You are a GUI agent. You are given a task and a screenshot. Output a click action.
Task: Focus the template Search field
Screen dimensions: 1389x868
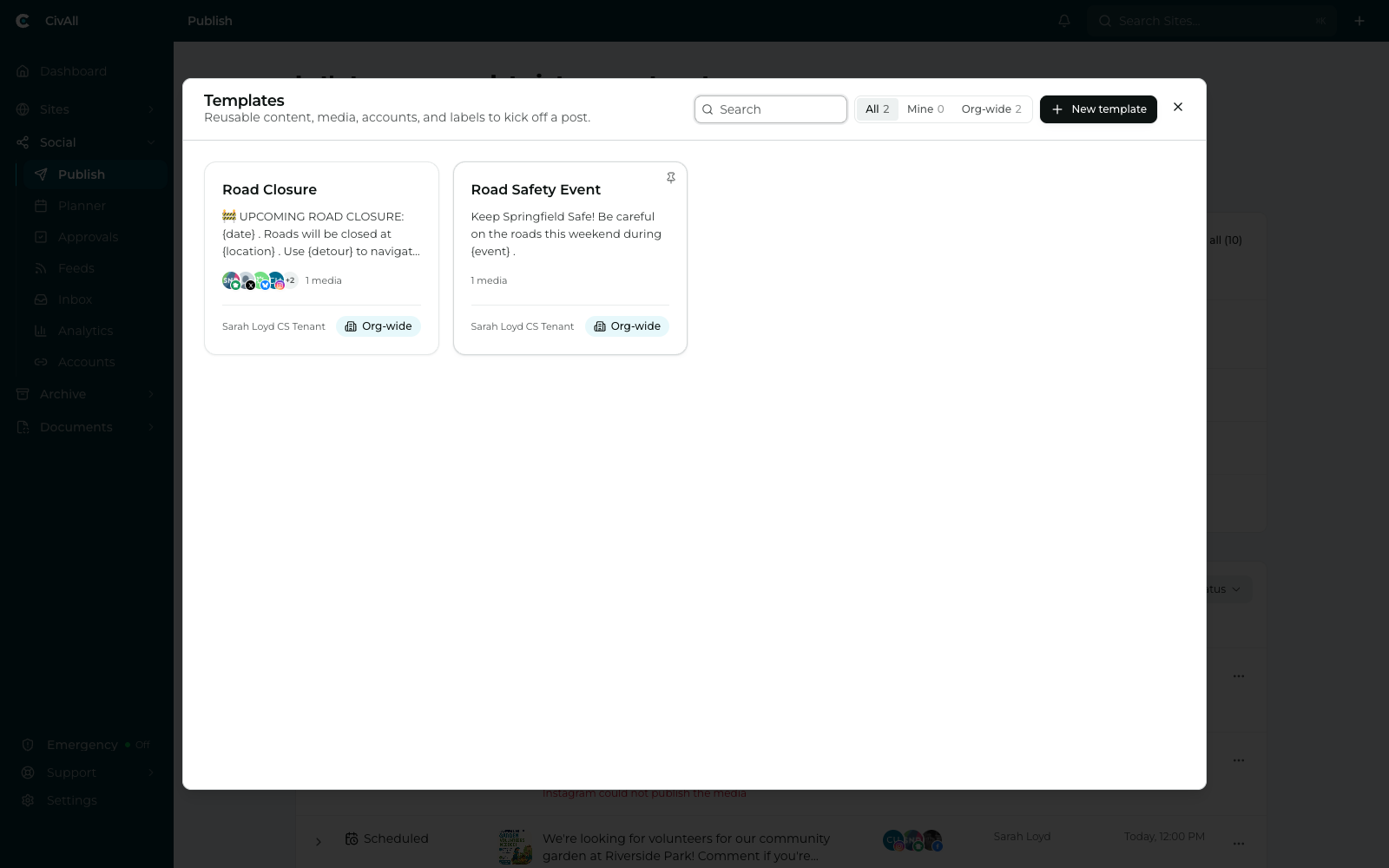(771, 109)
